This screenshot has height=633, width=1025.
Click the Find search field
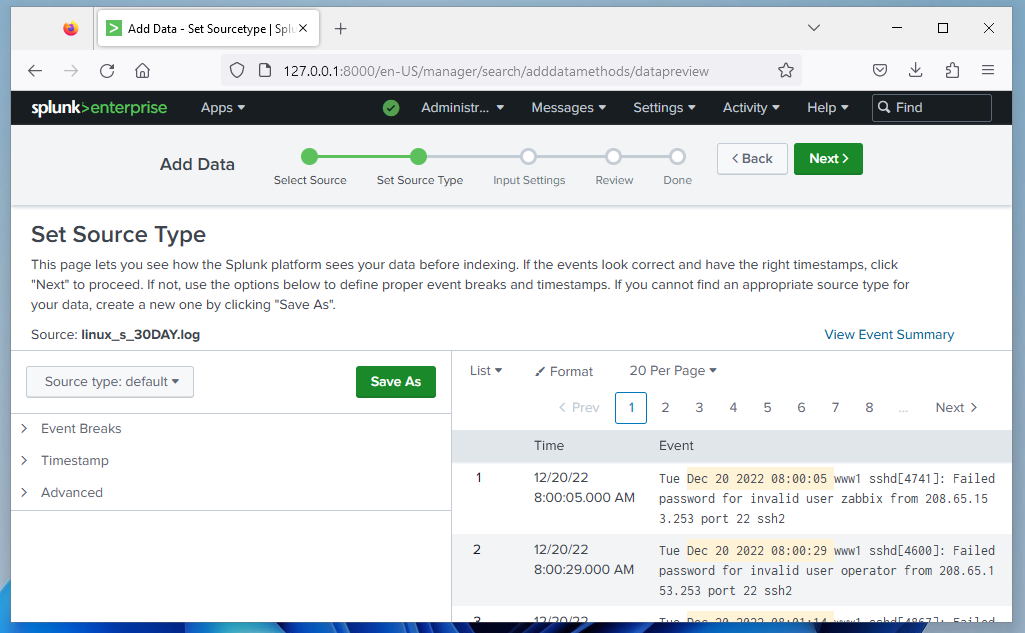tap(932, 108)
